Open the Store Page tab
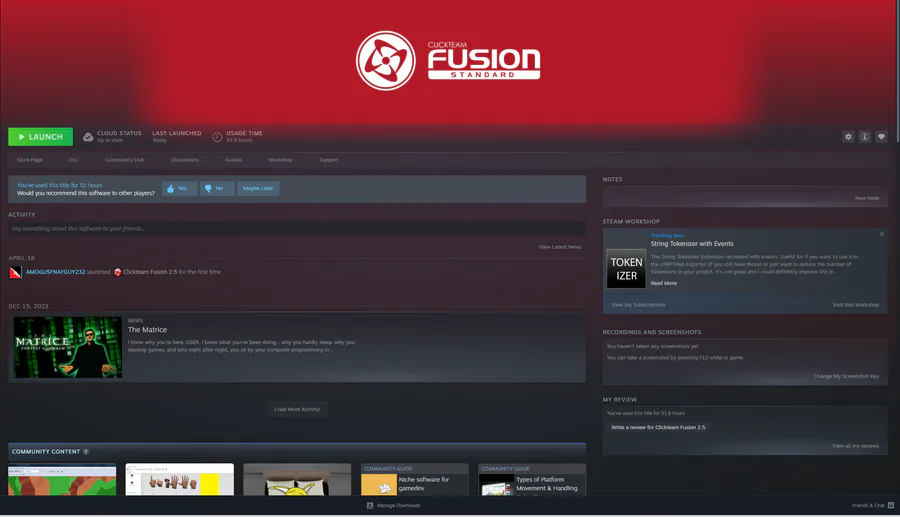Screen dimensions: 900x517 click(29, 160)
